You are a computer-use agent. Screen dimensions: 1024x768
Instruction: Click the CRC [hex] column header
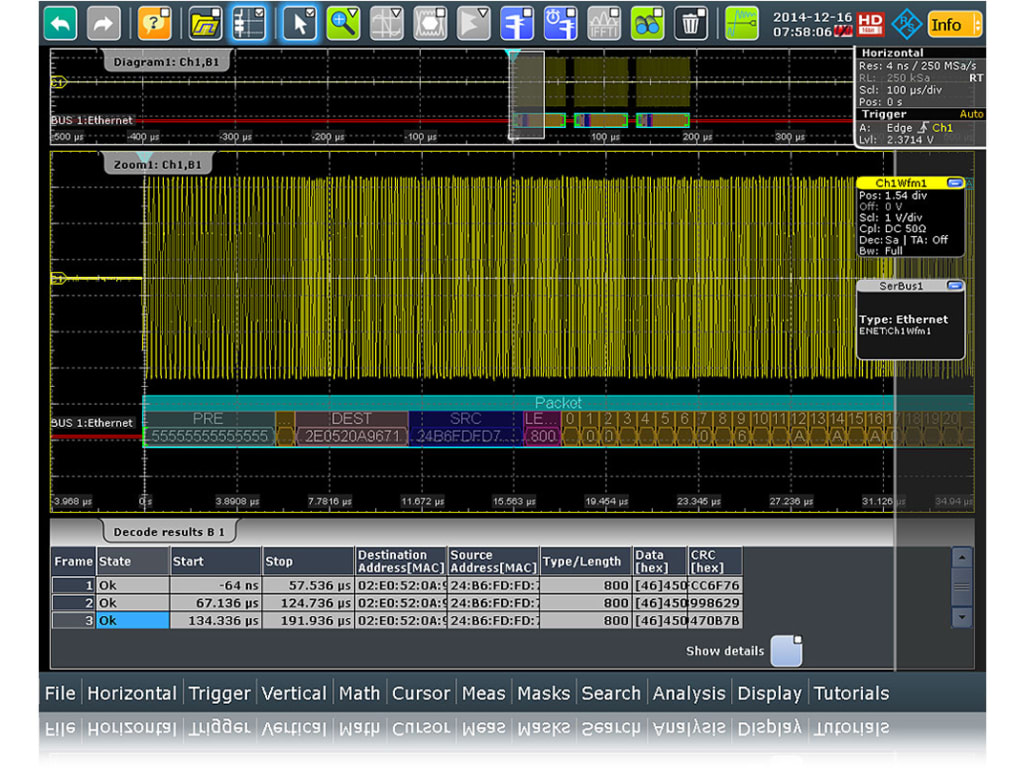pos(715,561)
